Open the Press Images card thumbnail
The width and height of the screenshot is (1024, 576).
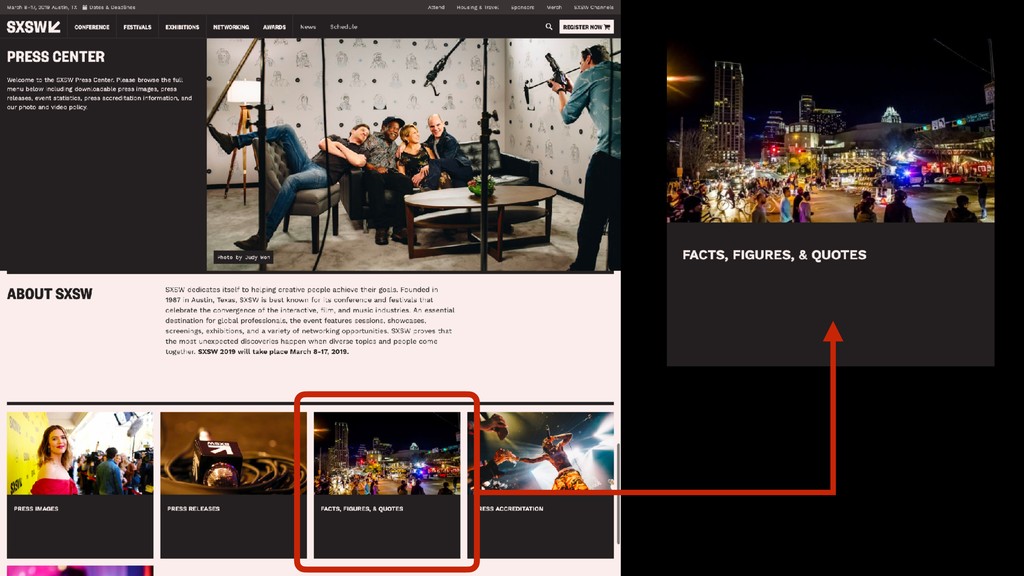click(x=80, y=453)
